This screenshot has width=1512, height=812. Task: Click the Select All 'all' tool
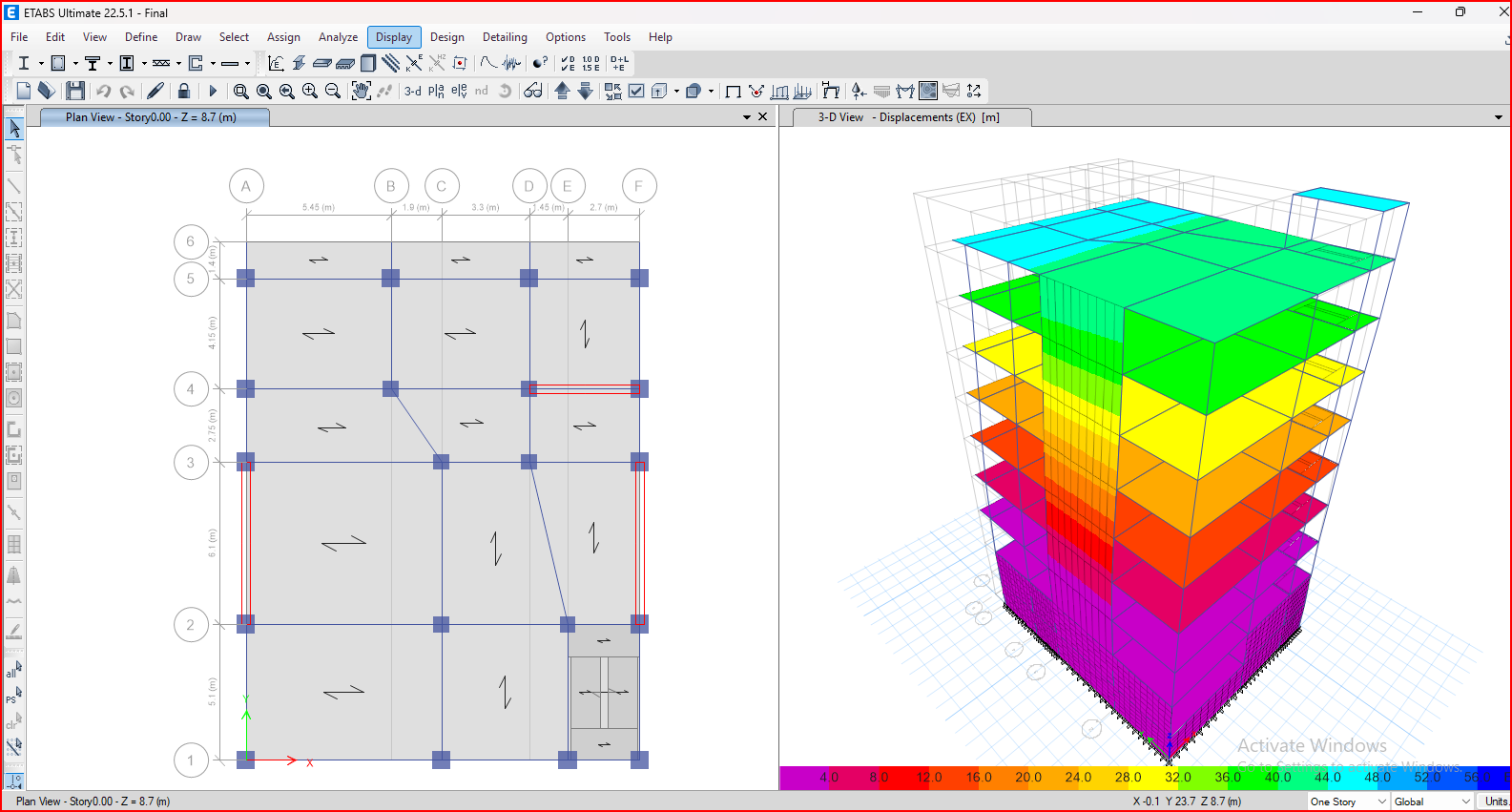13,670
